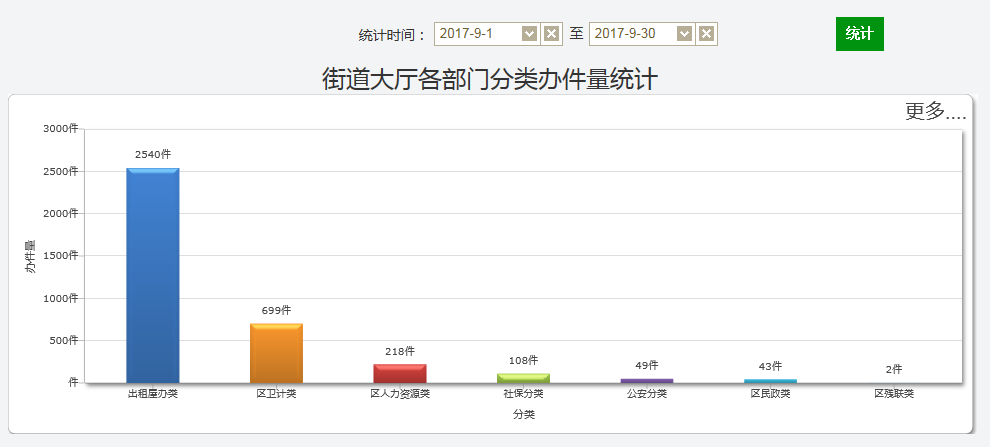Screen dimensions: 990x447
Task: Click the 区人力资源类 axis label
Action: 400,394
